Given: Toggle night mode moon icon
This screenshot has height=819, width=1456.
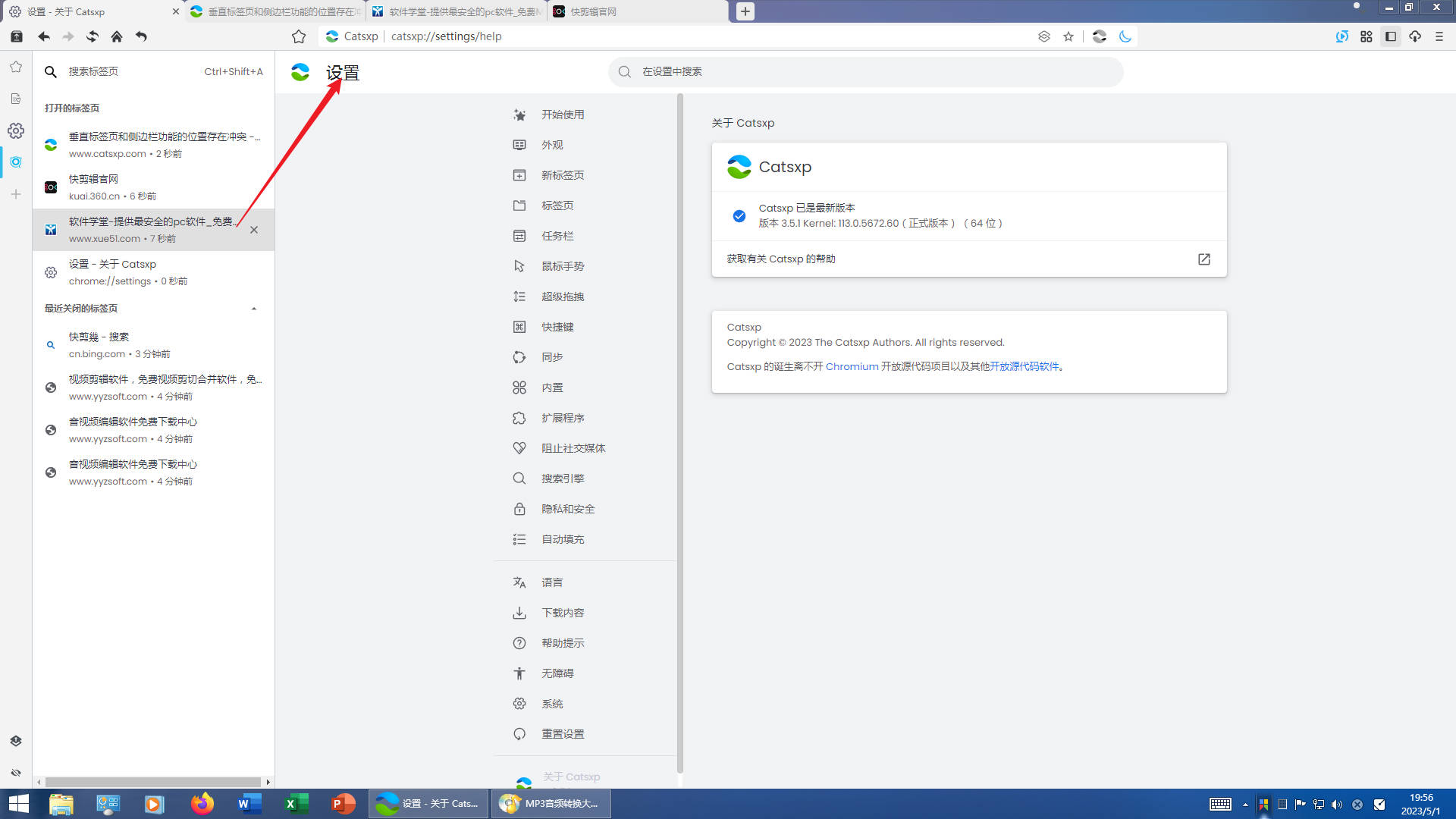Looking at the screenshot, I should click(x=1125, y=36).
